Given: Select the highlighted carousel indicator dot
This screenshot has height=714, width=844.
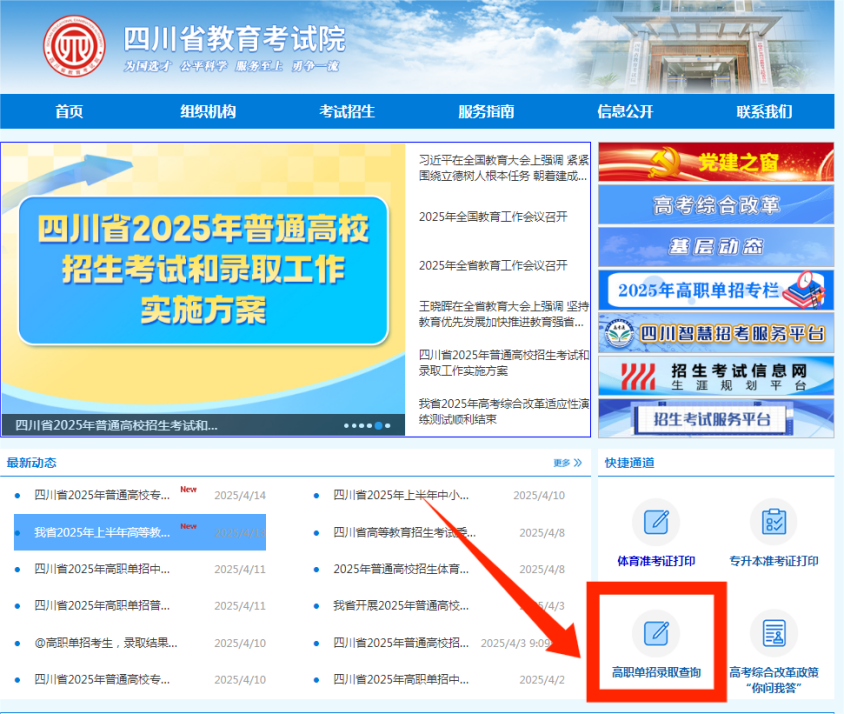Looking at the screenshot, I should (x=379, y=425).
